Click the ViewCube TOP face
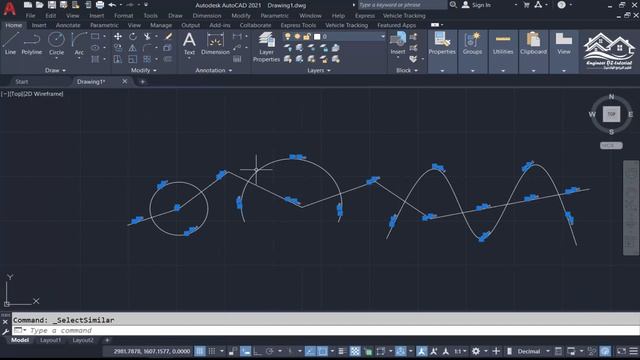Image resolution: width=640 pixels, height=360 pixels. click(611, 114)
